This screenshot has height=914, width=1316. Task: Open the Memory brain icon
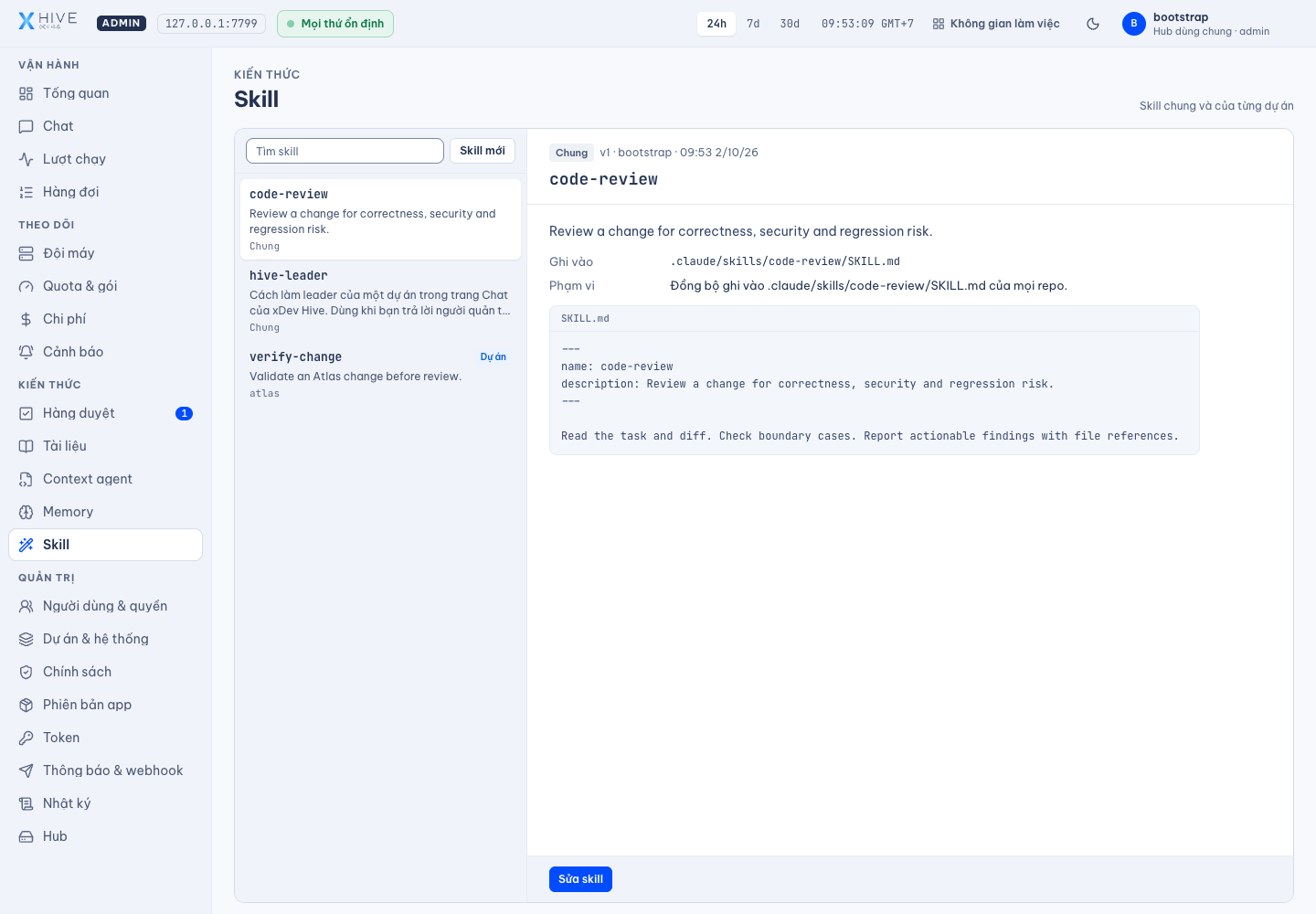27,512
